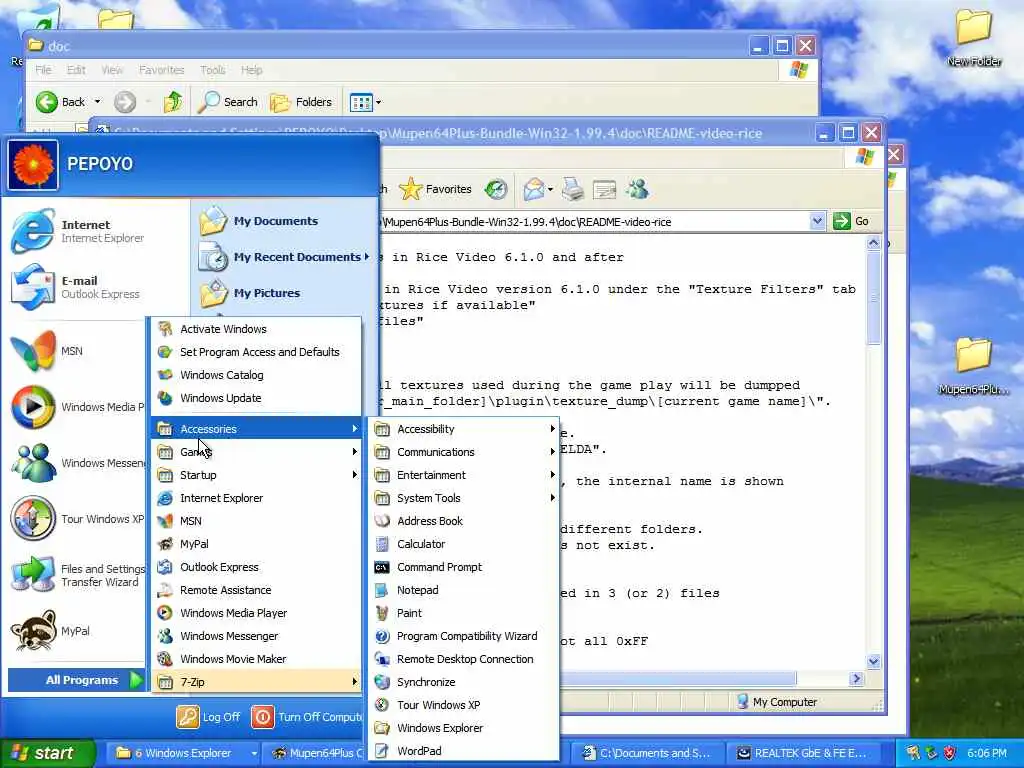Expand the Entertainment submenu

(x=464, y=475)
